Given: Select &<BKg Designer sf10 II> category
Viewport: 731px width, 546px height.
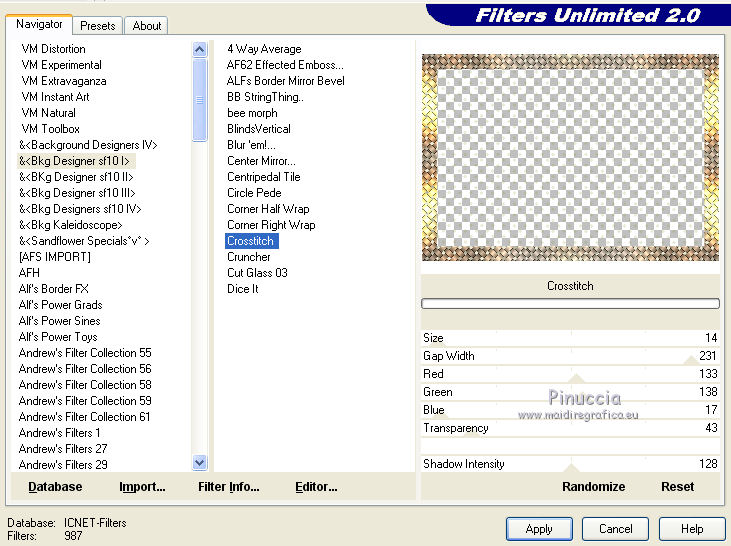Looking at the screenshot, I should point(76,177).
